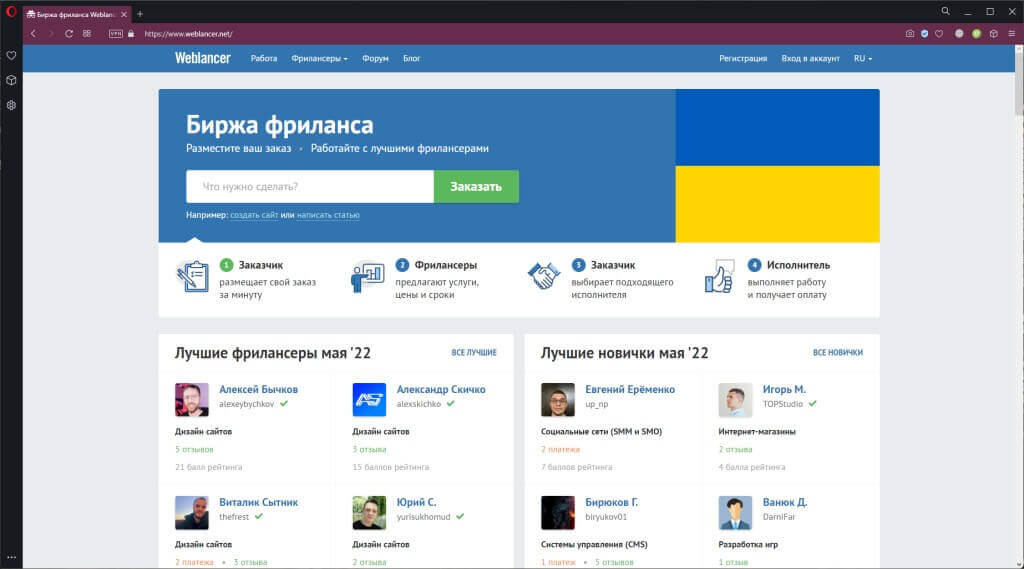The height and width of the screenshot is (569, 1024).
Task: Open the ВСЕ ЛУЧШИЕ link
Action: (x=474, y=352)
